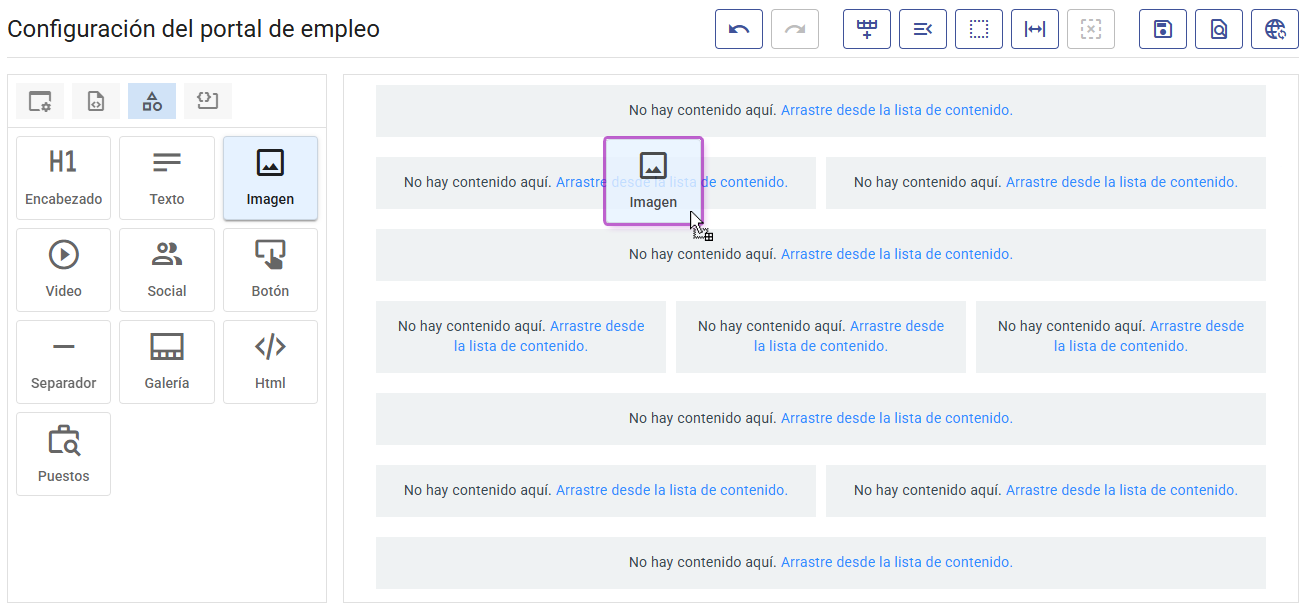Switch to the page settings tab
This screenshot has width=1307, height=613.
pyautogui.click(x=39, y=100)
